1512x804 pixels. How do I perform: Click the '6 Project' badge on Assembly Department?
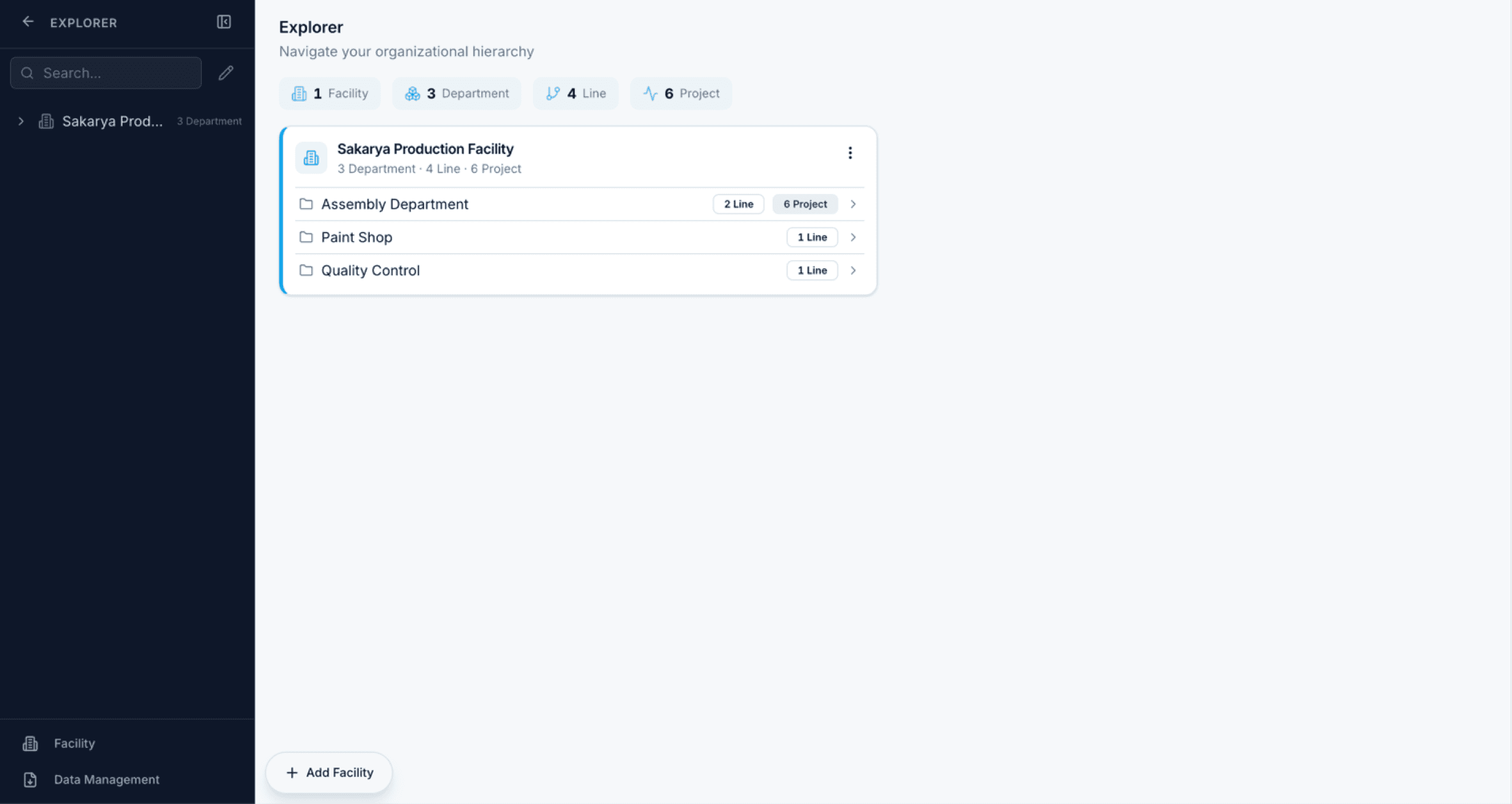(805, 204)
